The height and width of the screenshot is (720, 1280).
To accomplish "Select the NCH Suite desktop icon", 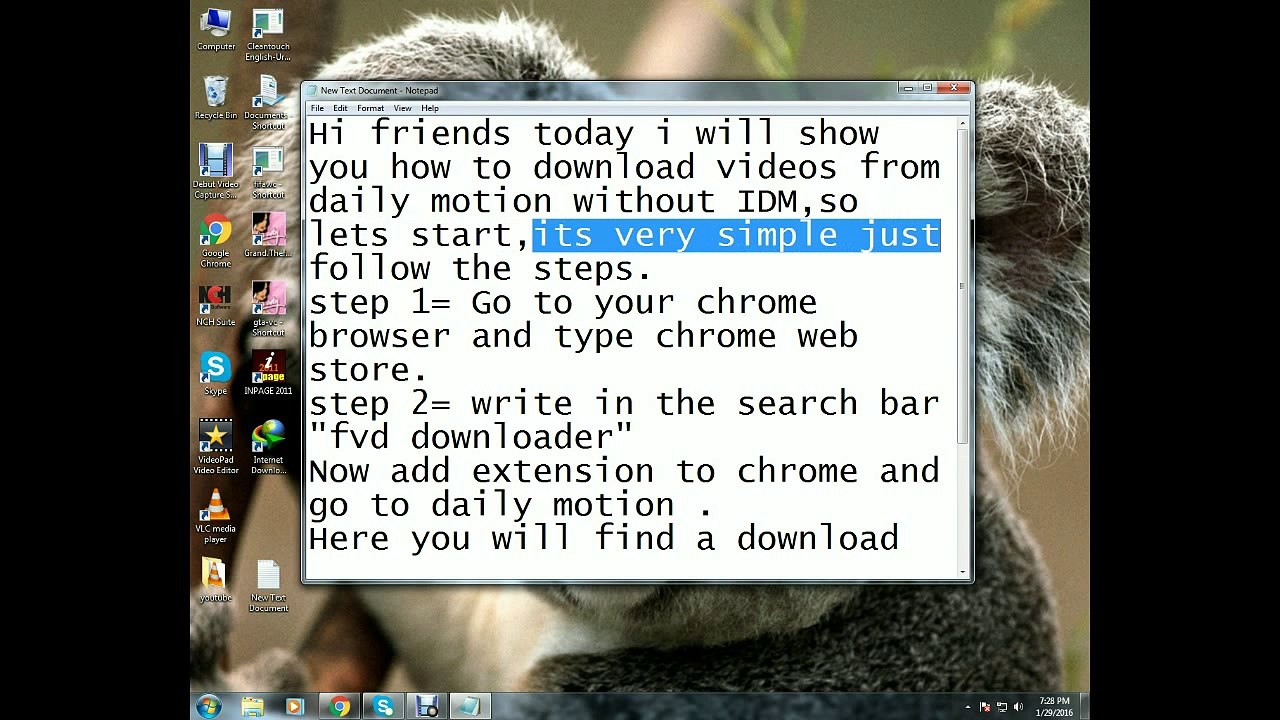I will coord(216,305).
